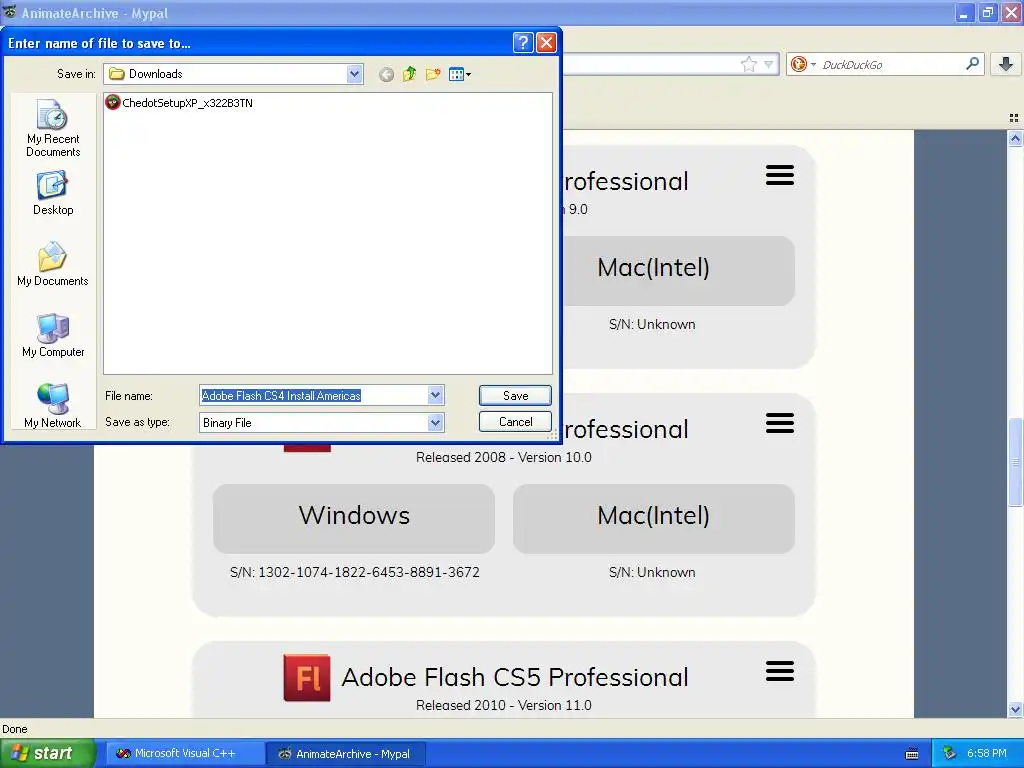
Task: Create a new folder in Downloads
Action: 433,74
